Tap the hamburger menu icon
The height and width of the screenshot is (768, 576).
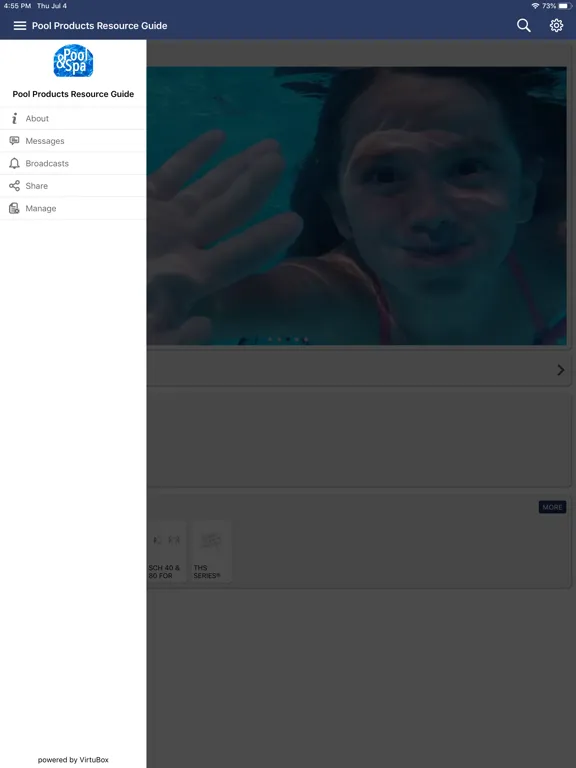pyautogui.click(x=20, y=25)
